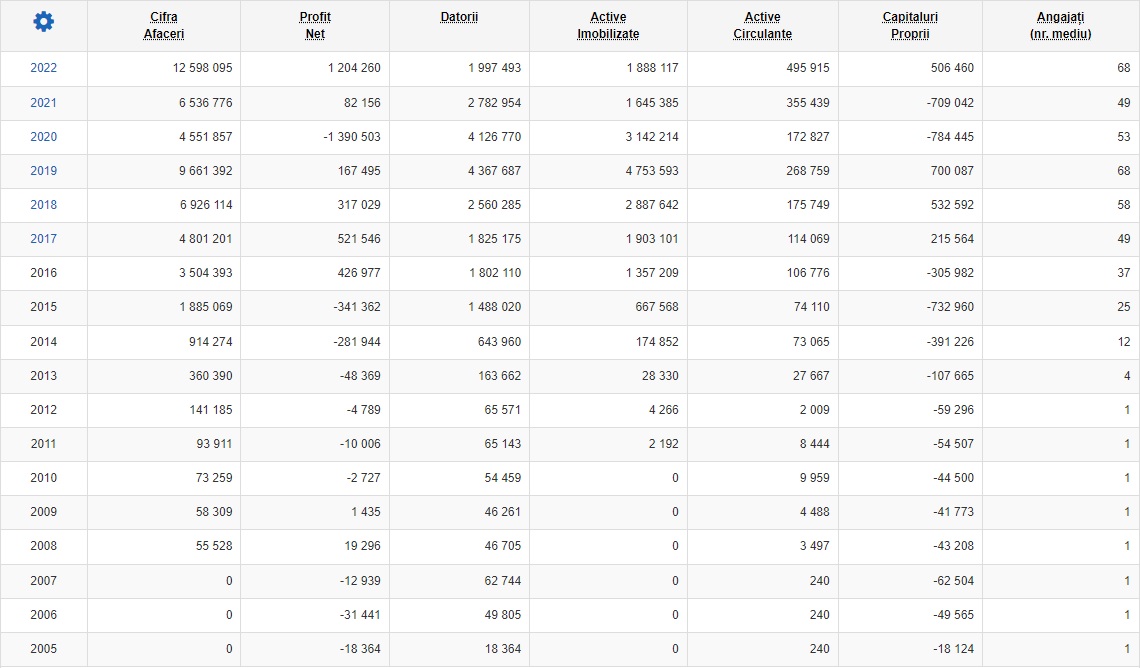Select current assets value 495 915
This screenshot has width=1140, height=668.
pos(808,68)
